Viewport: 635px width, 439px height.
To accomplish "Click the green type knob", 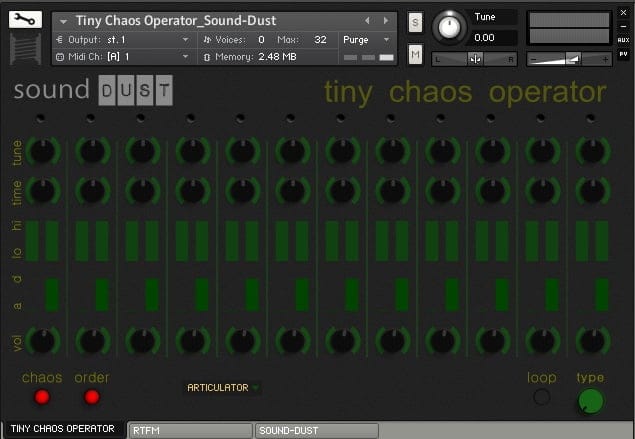I will (x=591, y=401).
